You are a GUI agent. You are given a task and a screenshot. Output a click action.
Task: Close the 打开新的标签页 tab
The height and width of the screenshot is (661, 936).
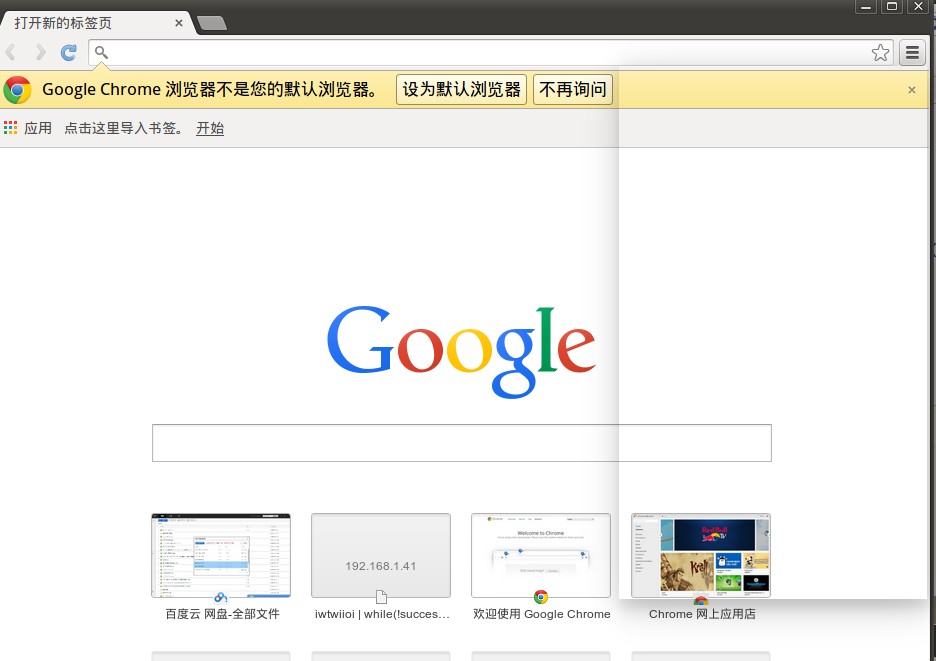[x=178, y=23]
